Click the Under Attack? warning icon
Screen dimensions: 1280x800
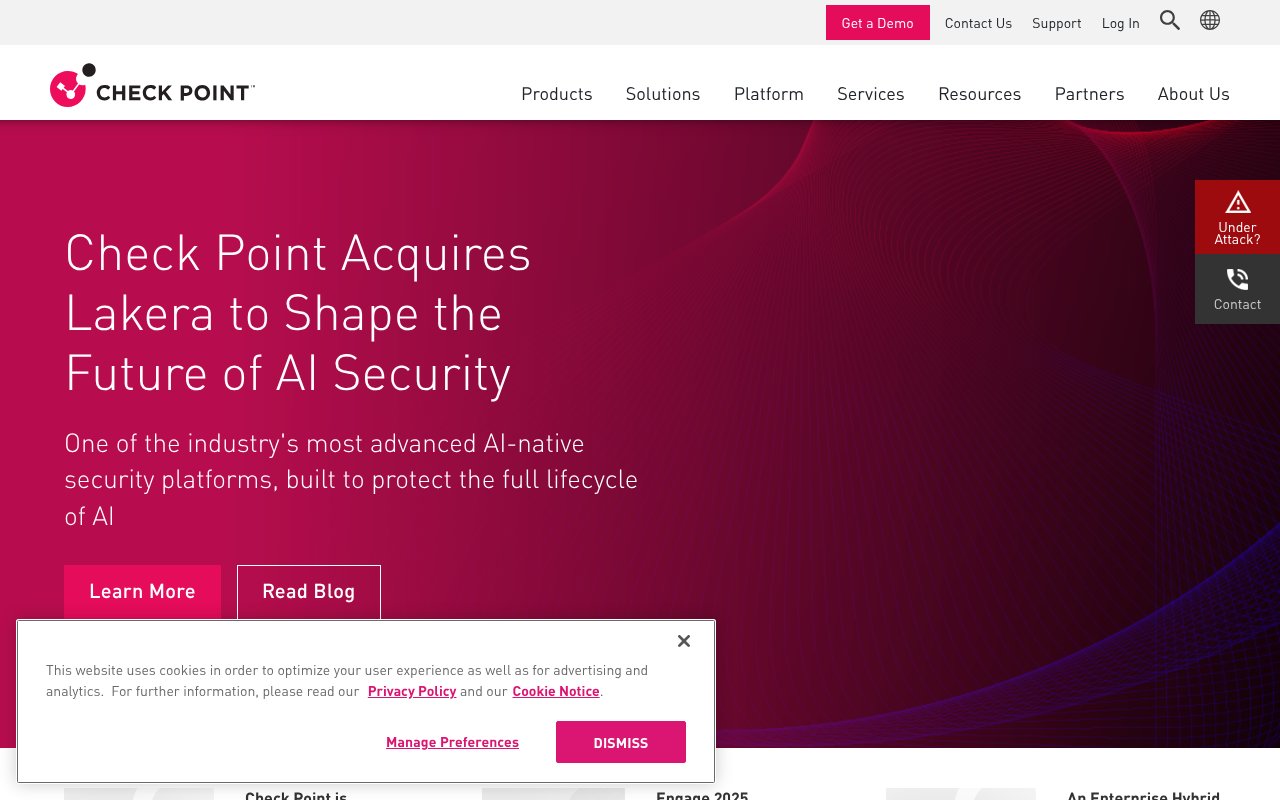pos(1237,202)
